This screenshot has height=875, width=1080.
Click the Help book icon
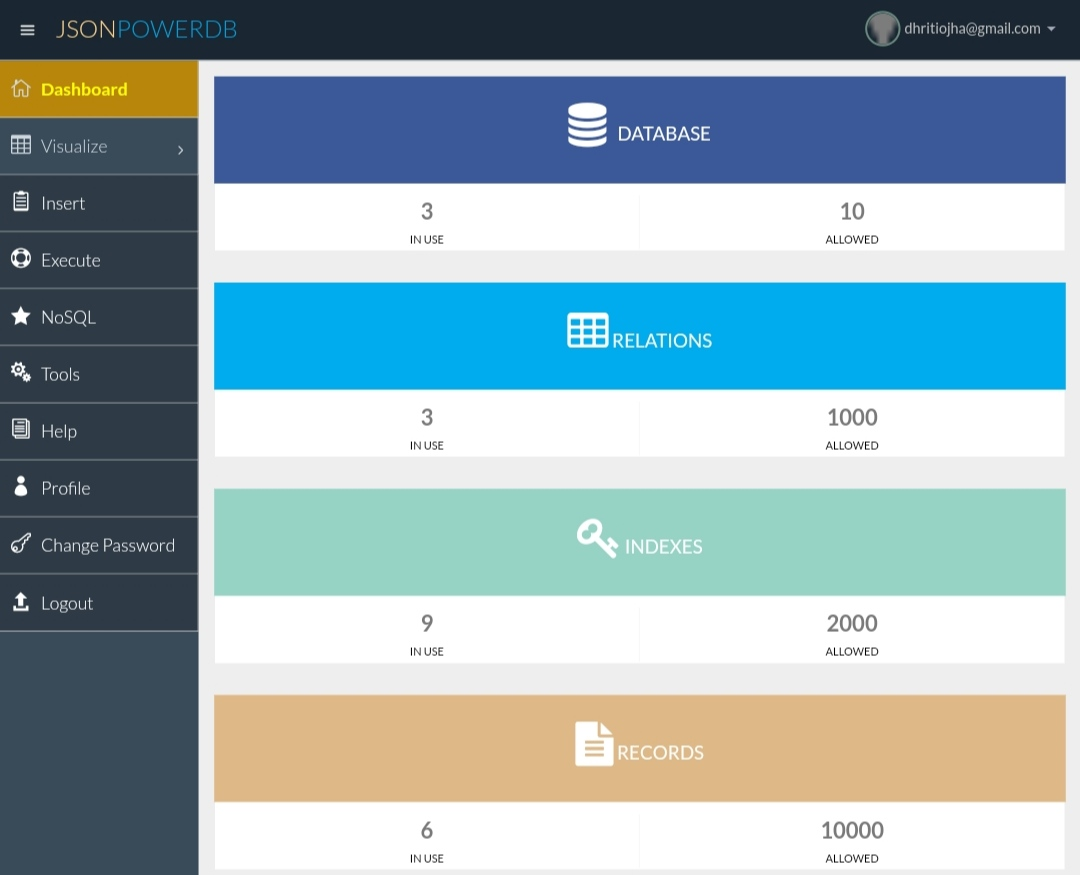(x=21, y=429)
